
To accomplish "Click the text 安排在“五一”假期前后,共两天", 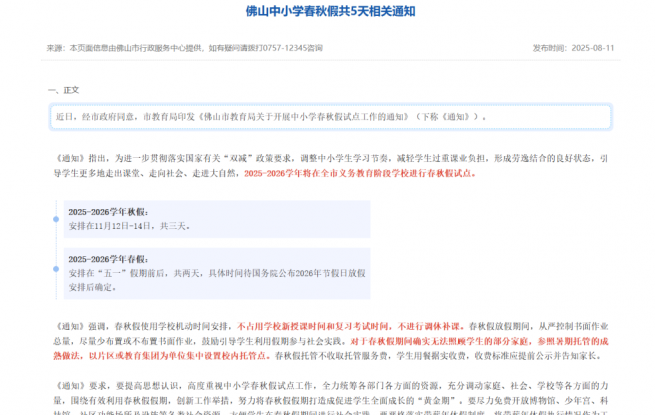I will pyautogui.click(x=135, y=273).
